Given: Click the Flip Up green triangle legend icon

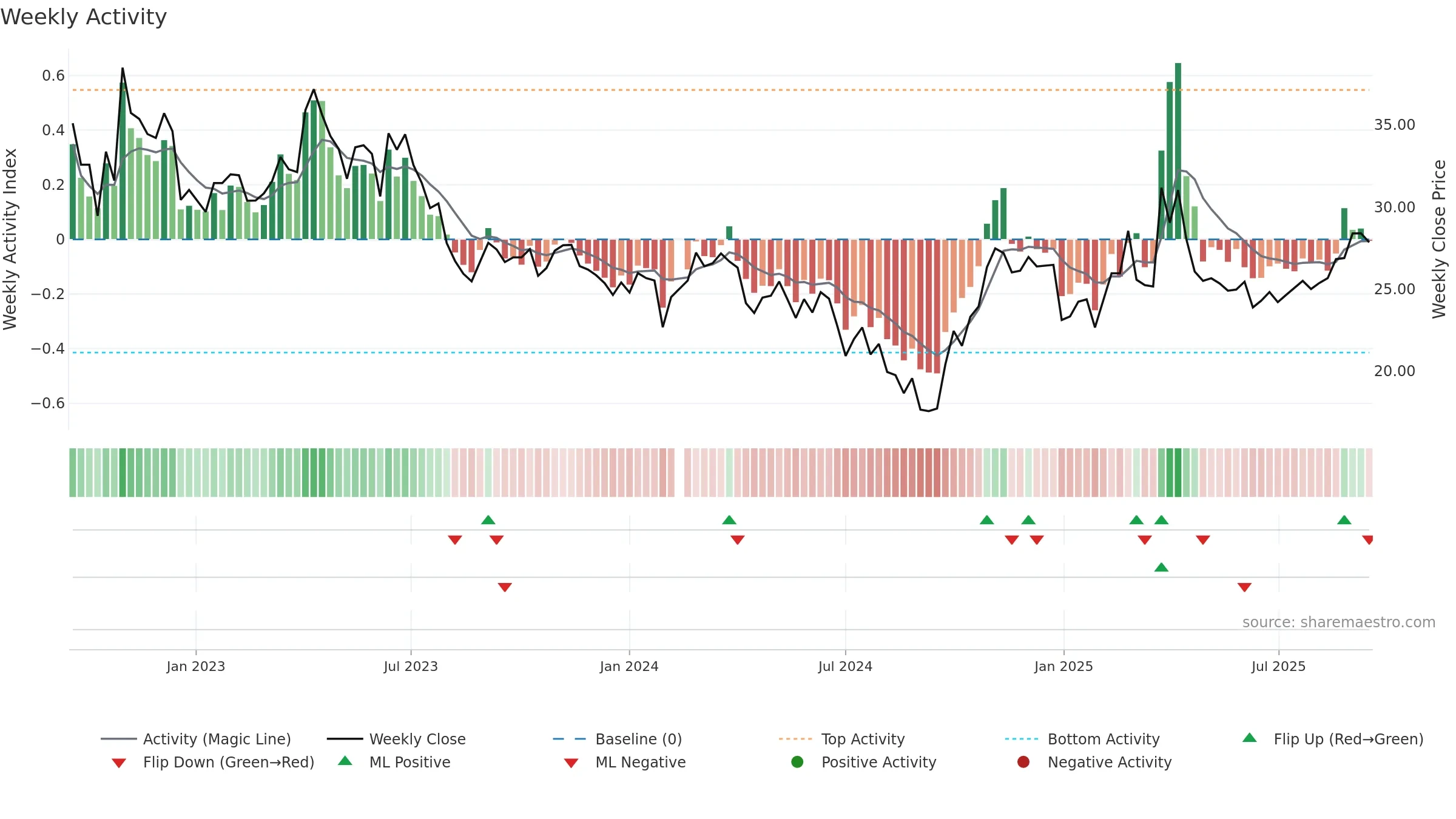Looking at the screenshot, I should coord(1249,738).
